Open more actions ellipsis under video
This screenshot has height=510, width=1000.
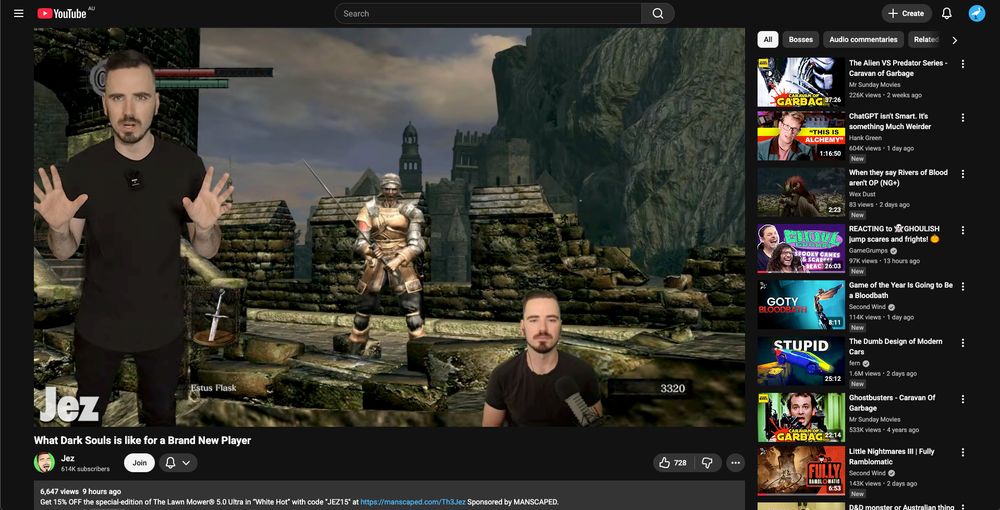point(735,463)
